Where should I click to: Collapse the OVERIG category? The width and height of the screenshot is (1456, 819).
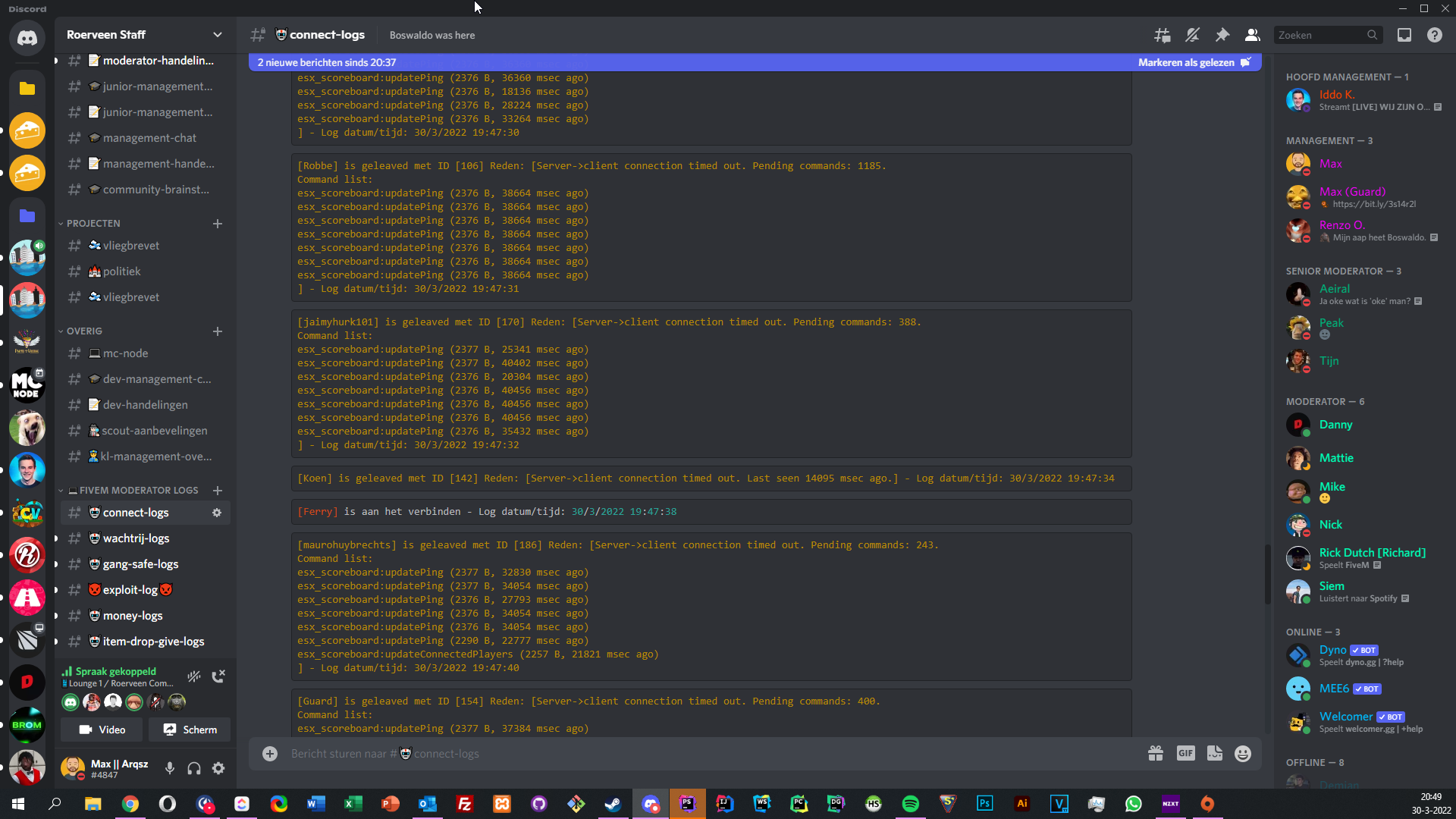pos(83,331)
